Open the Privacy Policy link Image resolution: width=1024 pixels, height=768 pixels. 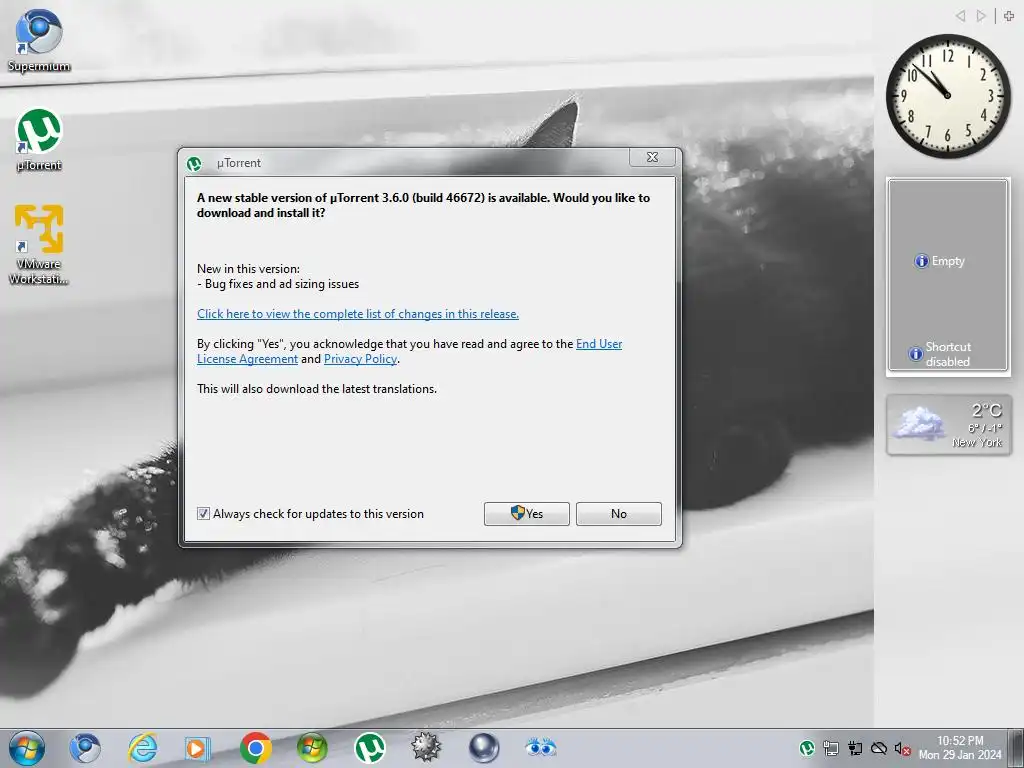(x=360, y=359)
